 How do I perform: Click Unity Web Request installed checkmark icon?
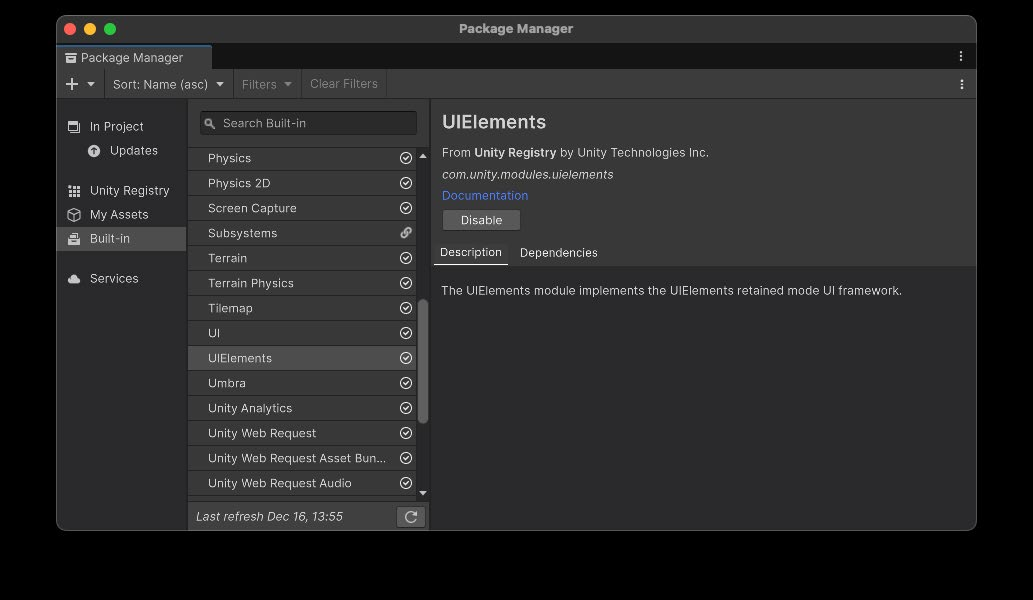pos(406,434)
